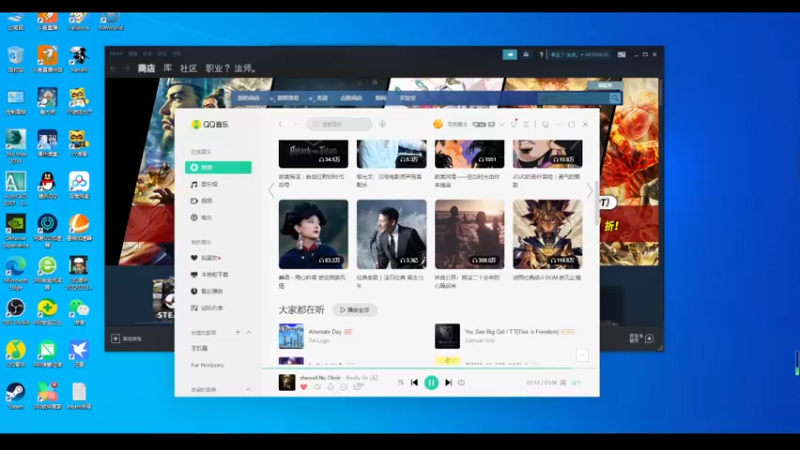Open the Alternate Day song row
Viewport: 800px width, 450px height.
point(352,336)
